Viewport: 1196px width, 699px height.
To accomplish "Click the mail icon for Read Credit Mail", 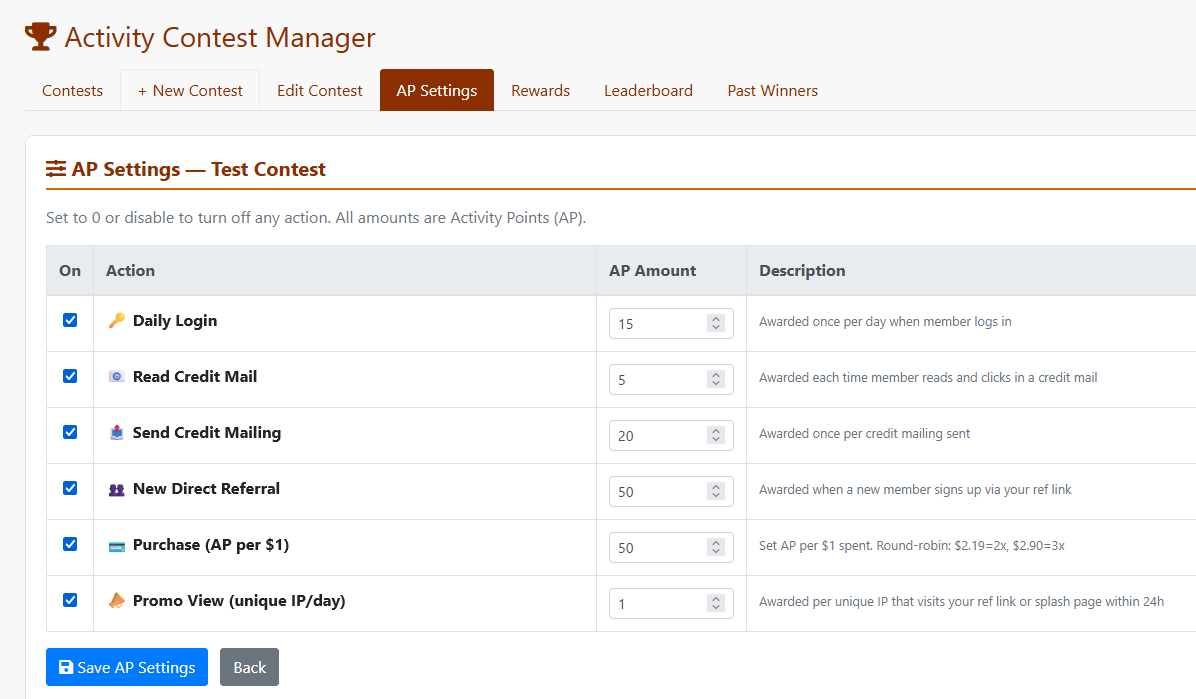I will (x=117, y=376).
